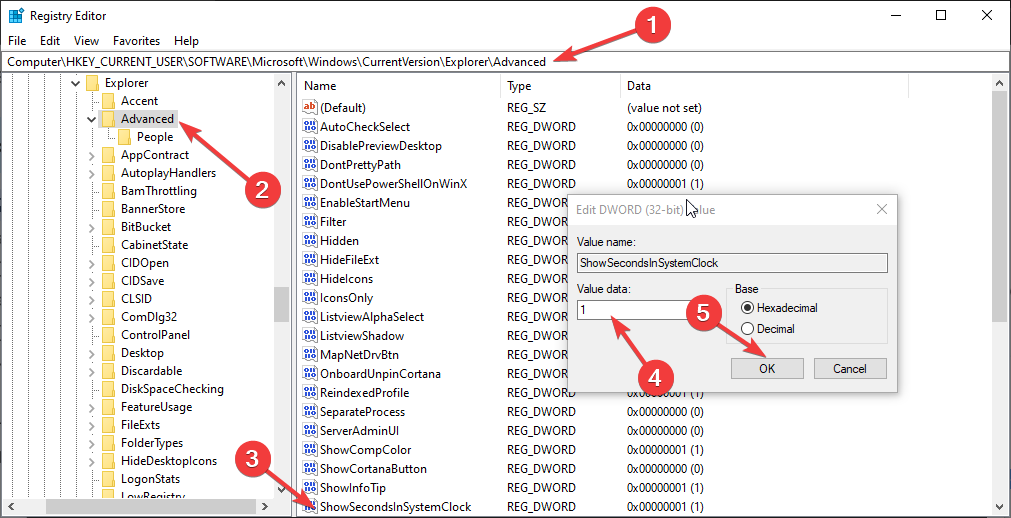This screenshot has height=518, width=1011.
Task: Select the ControlPanel key in tree
Action: 155,335
